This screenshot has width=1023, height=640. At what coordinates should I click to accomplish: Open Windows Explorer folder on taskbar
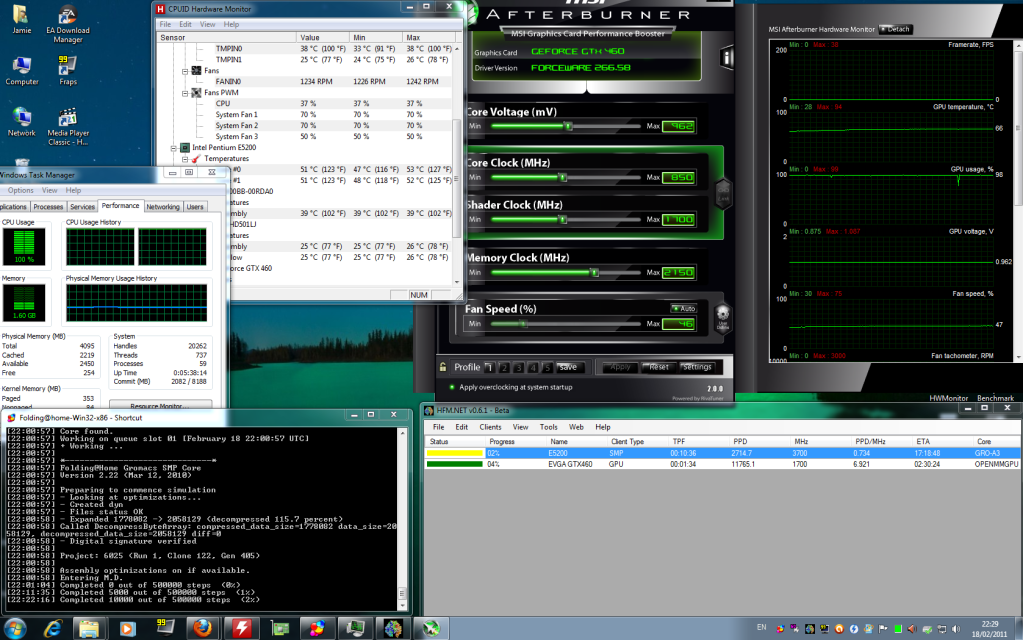click(x=89, y=628)
